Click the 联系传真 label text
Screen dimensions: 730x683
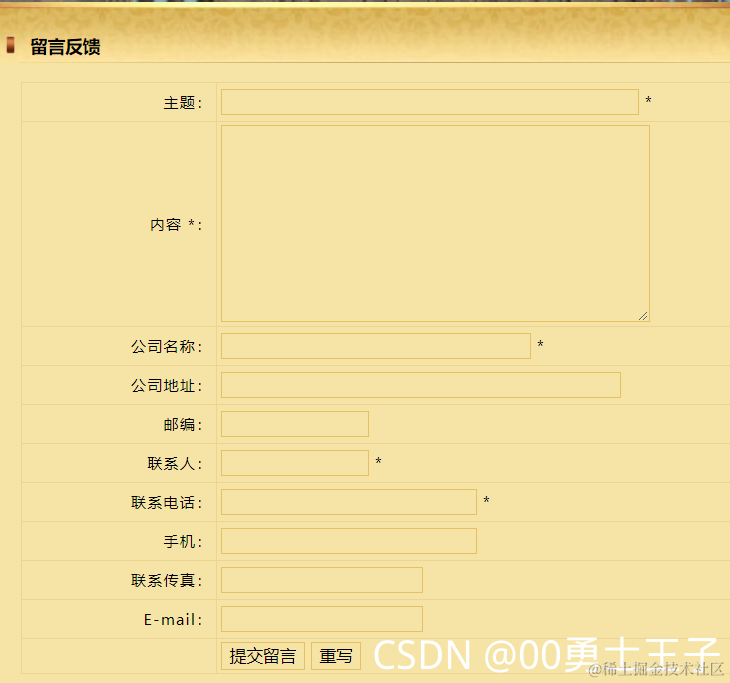pos(166,581)
